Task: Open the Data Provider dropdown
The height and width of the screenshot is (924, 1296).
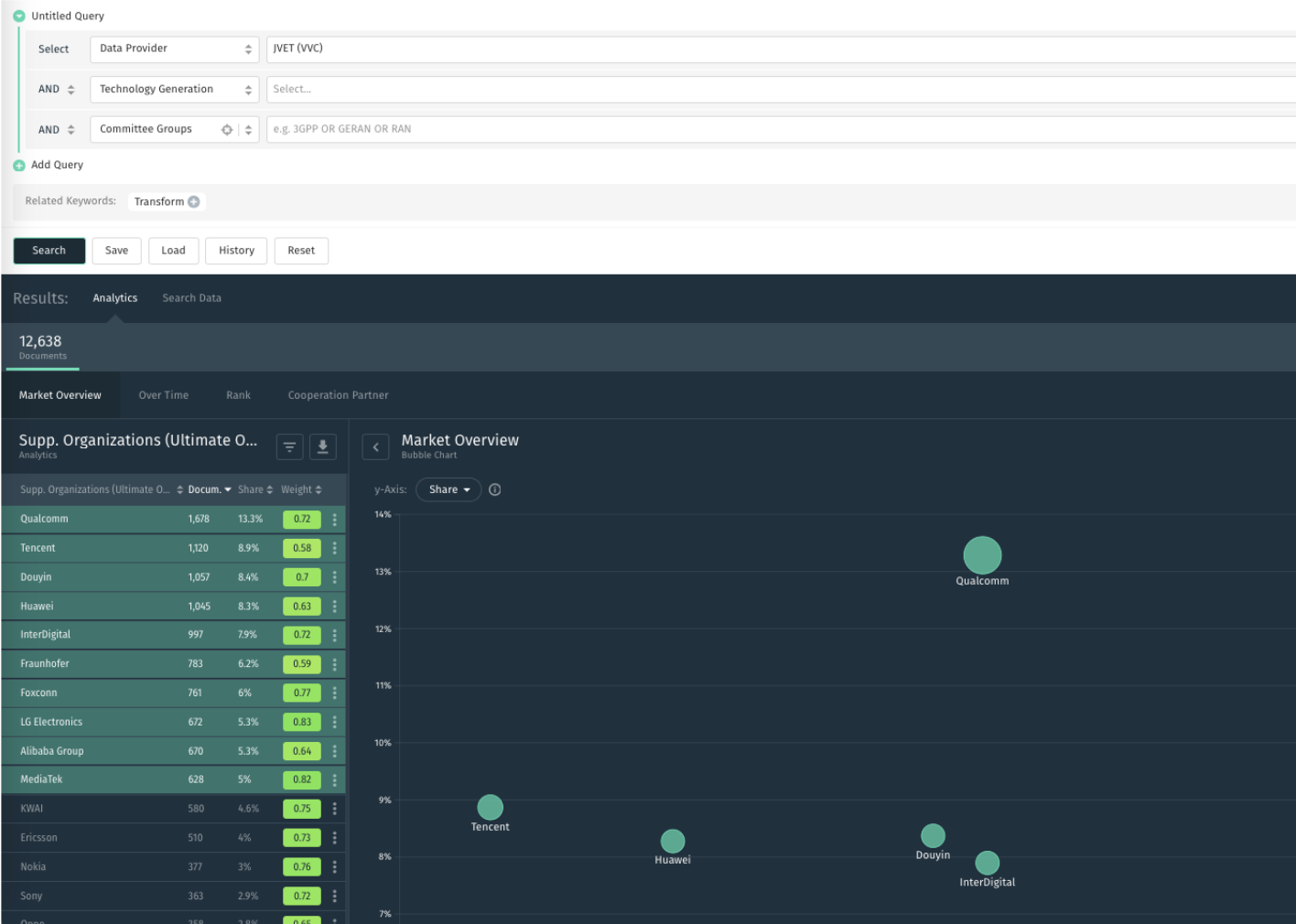Action: coord(175,49)
